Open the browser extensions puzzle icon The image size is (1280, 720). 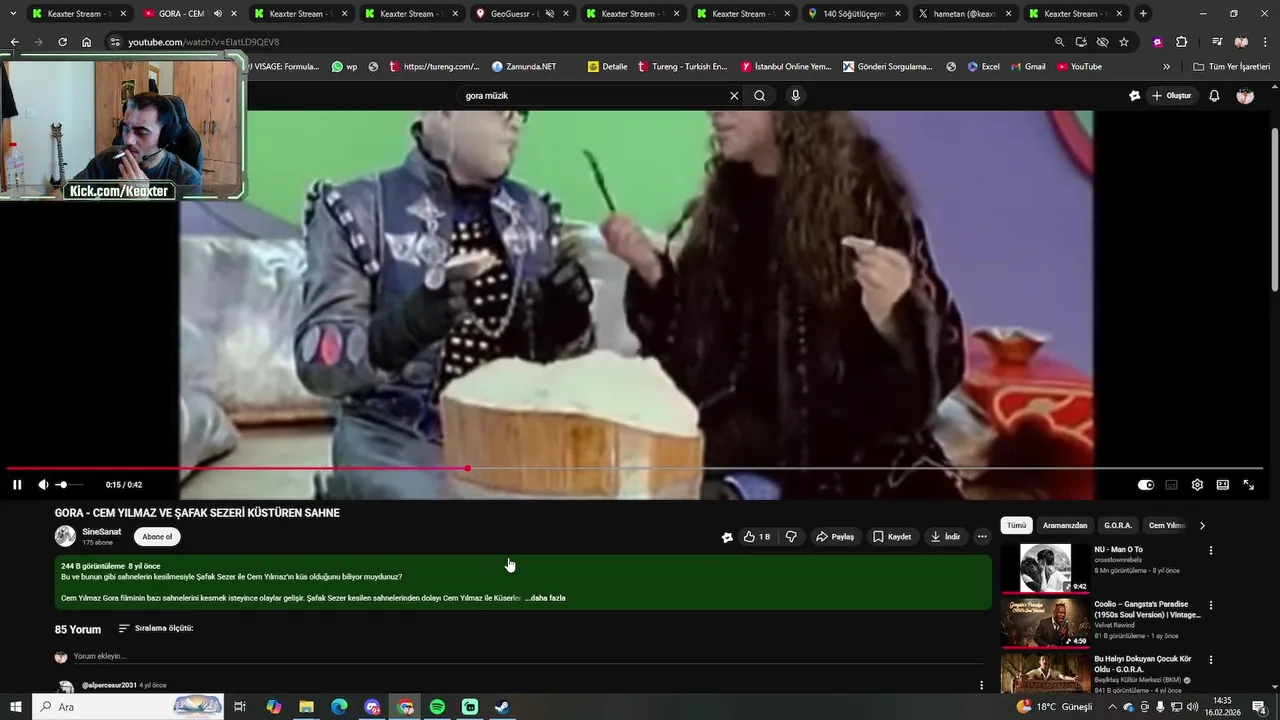pos(1181,42)
